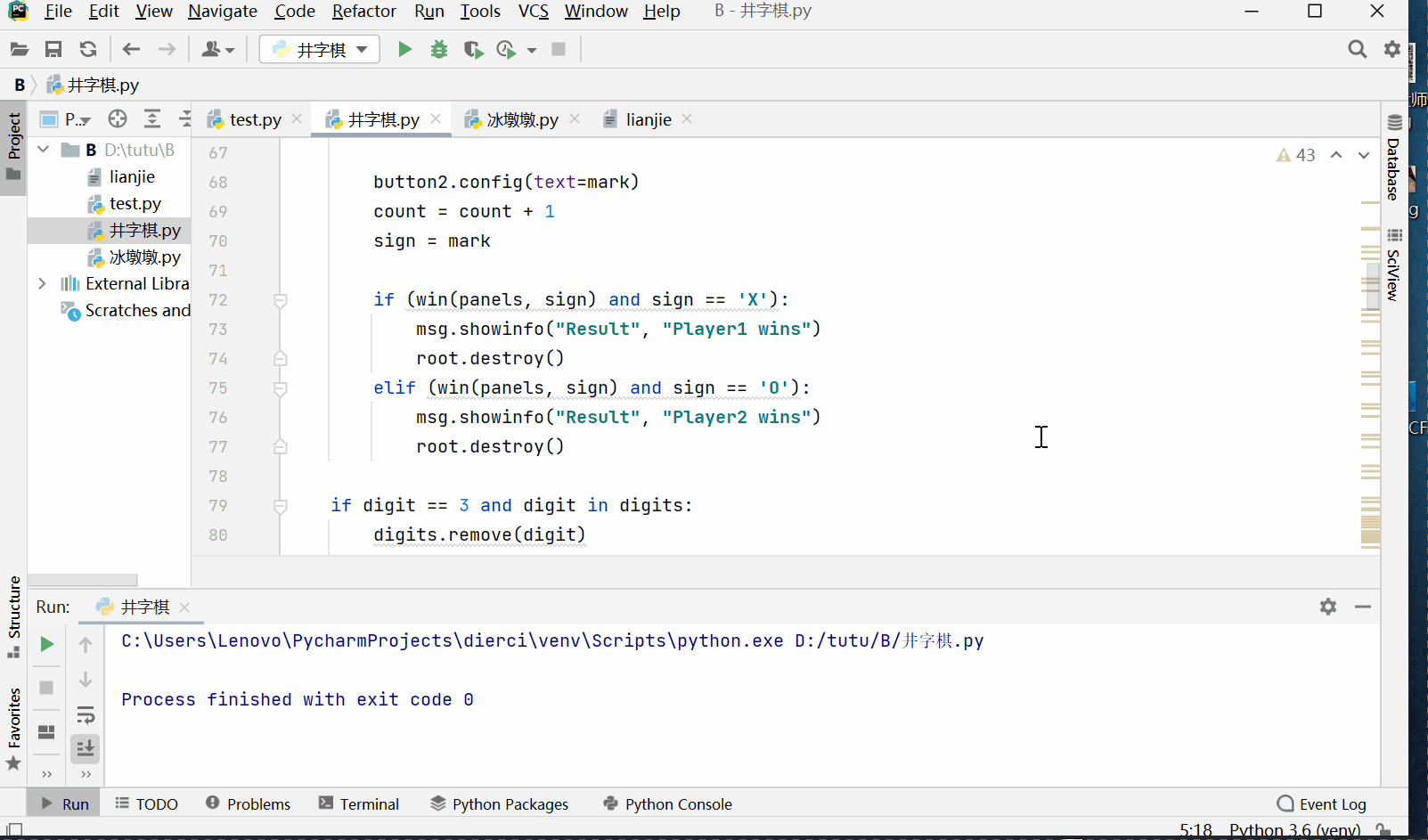The image size is (1428, 840).
Task: Fold the if digit block at line 79
Action: pos(281,506)
